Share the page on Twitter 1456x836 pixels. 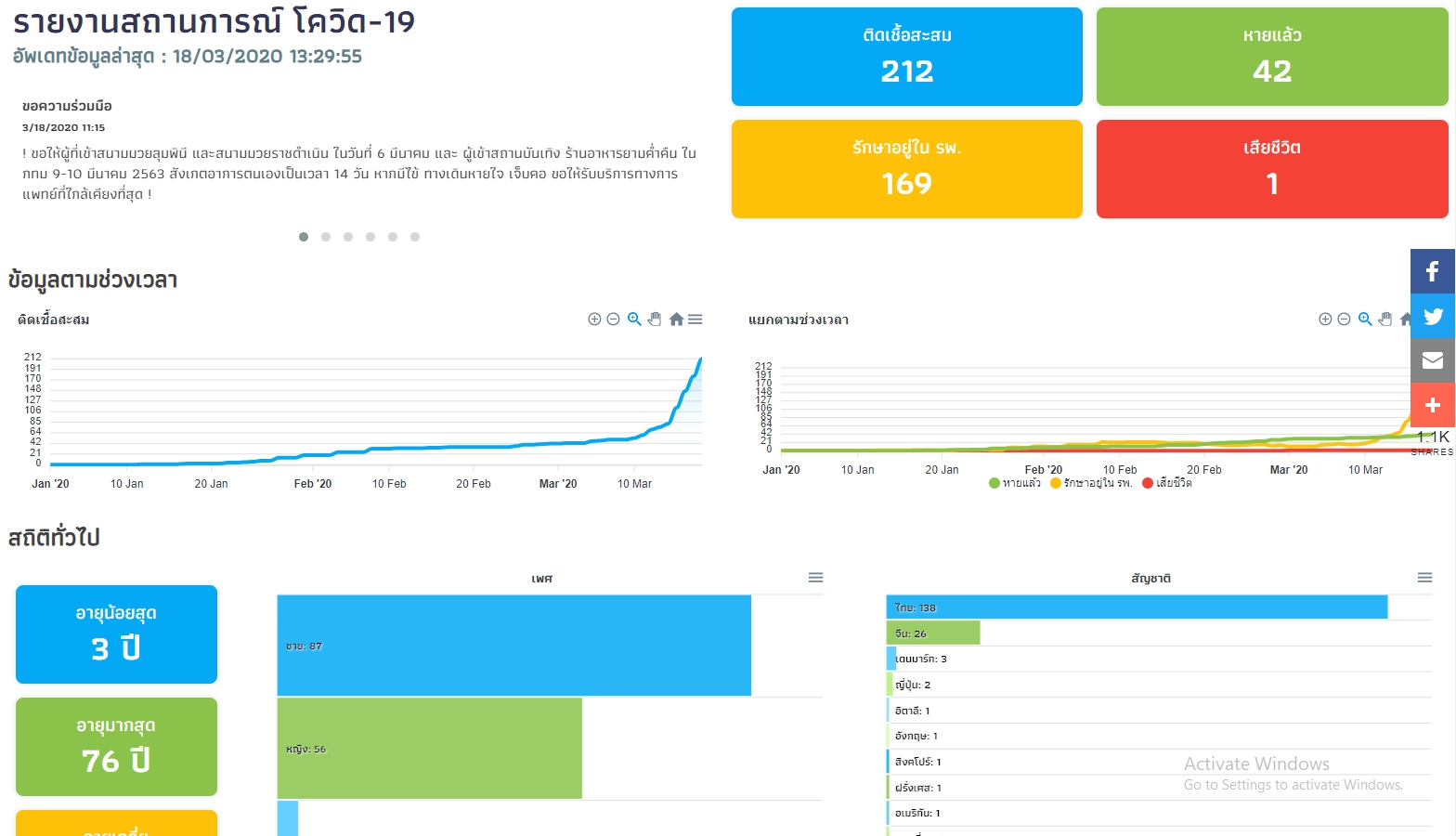click(x=1433, y=316)
